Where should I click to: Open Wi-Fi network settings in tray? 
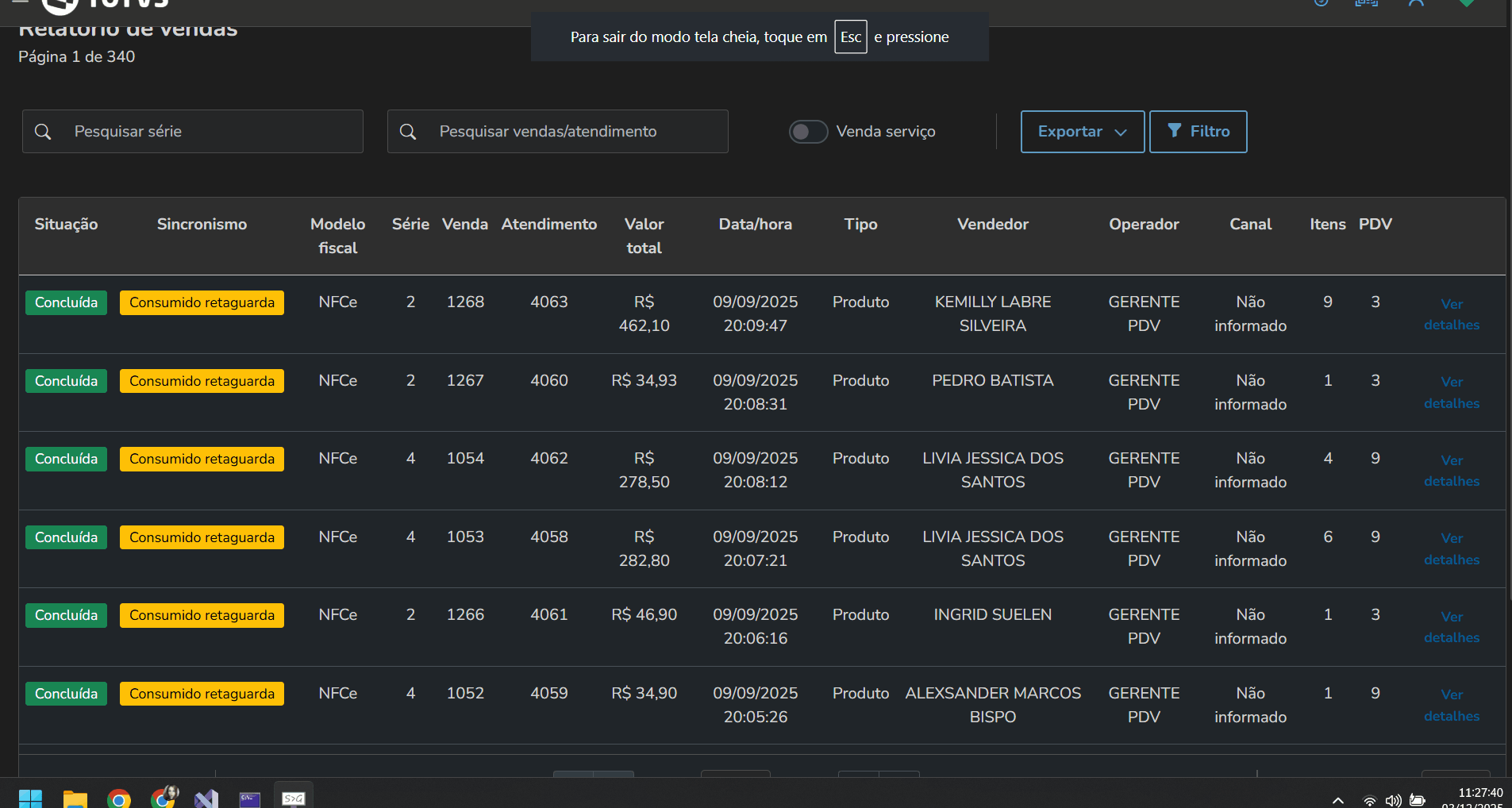pos(1369,801)
